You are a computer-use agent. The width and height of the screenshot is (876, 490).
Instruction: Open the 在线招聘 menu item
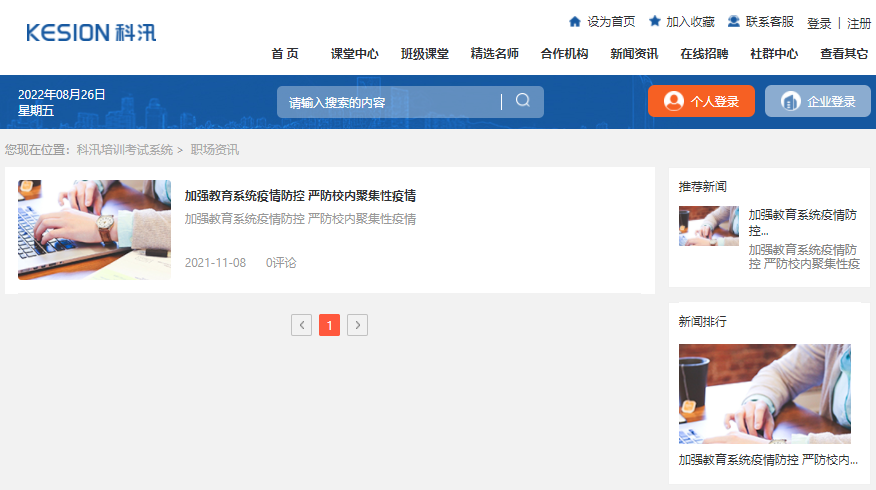704,54
